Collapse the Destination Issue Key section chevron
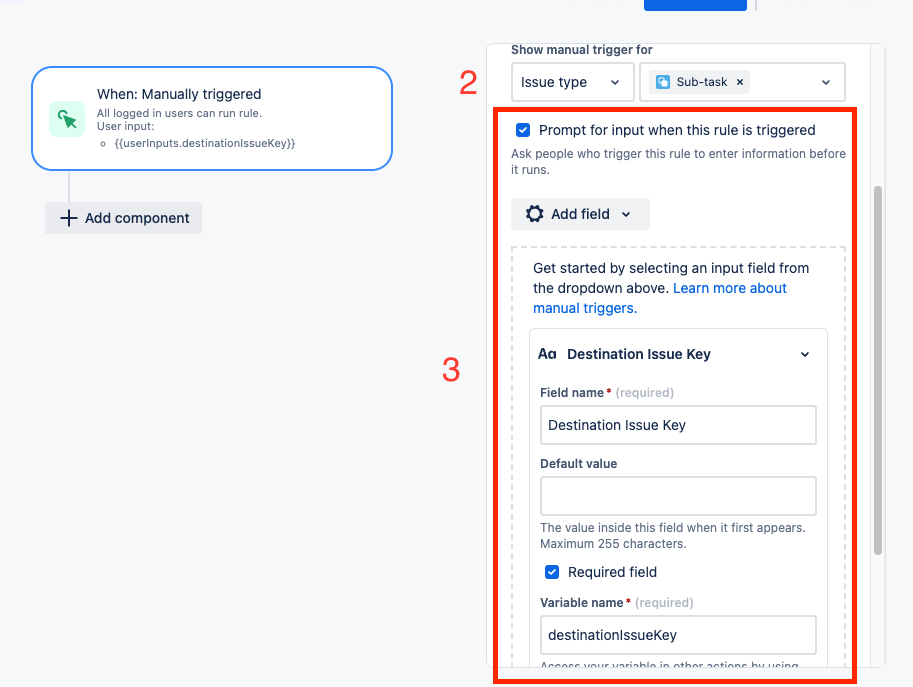Viewport: 913px width, 687px height. coord(805,354)
